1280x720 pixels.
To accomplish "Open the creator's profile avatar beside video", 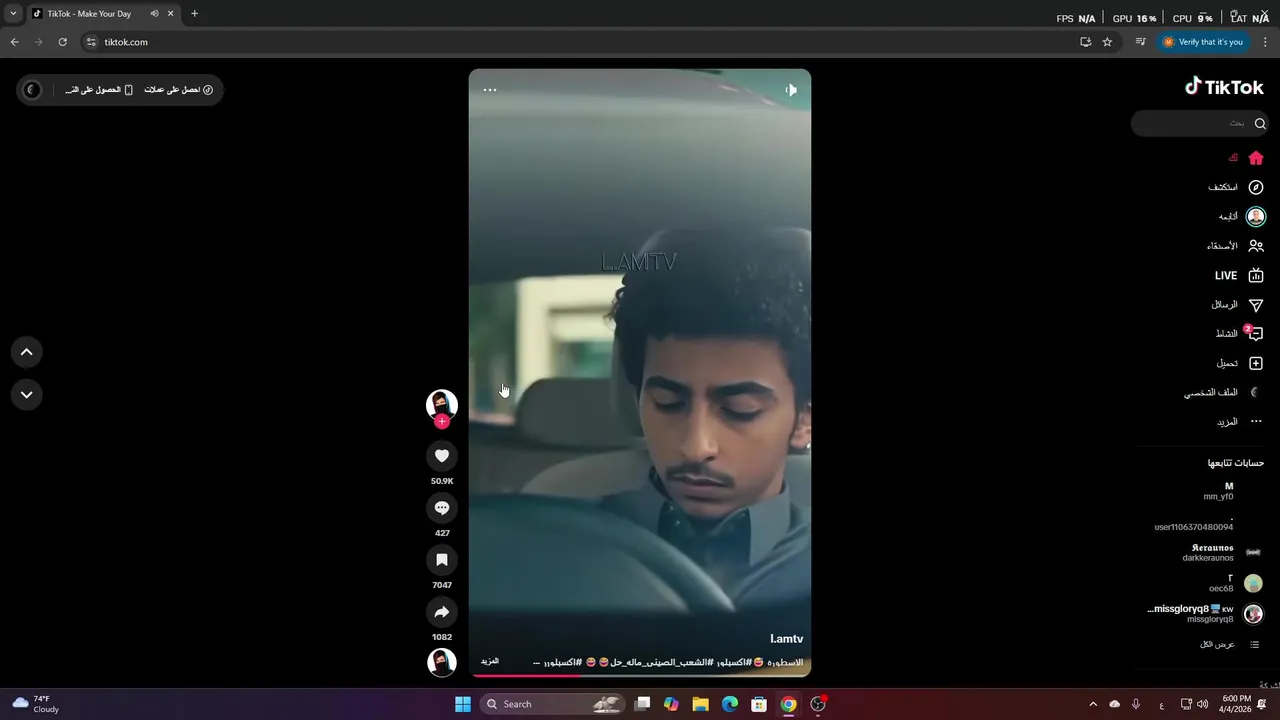I will 442,404.
